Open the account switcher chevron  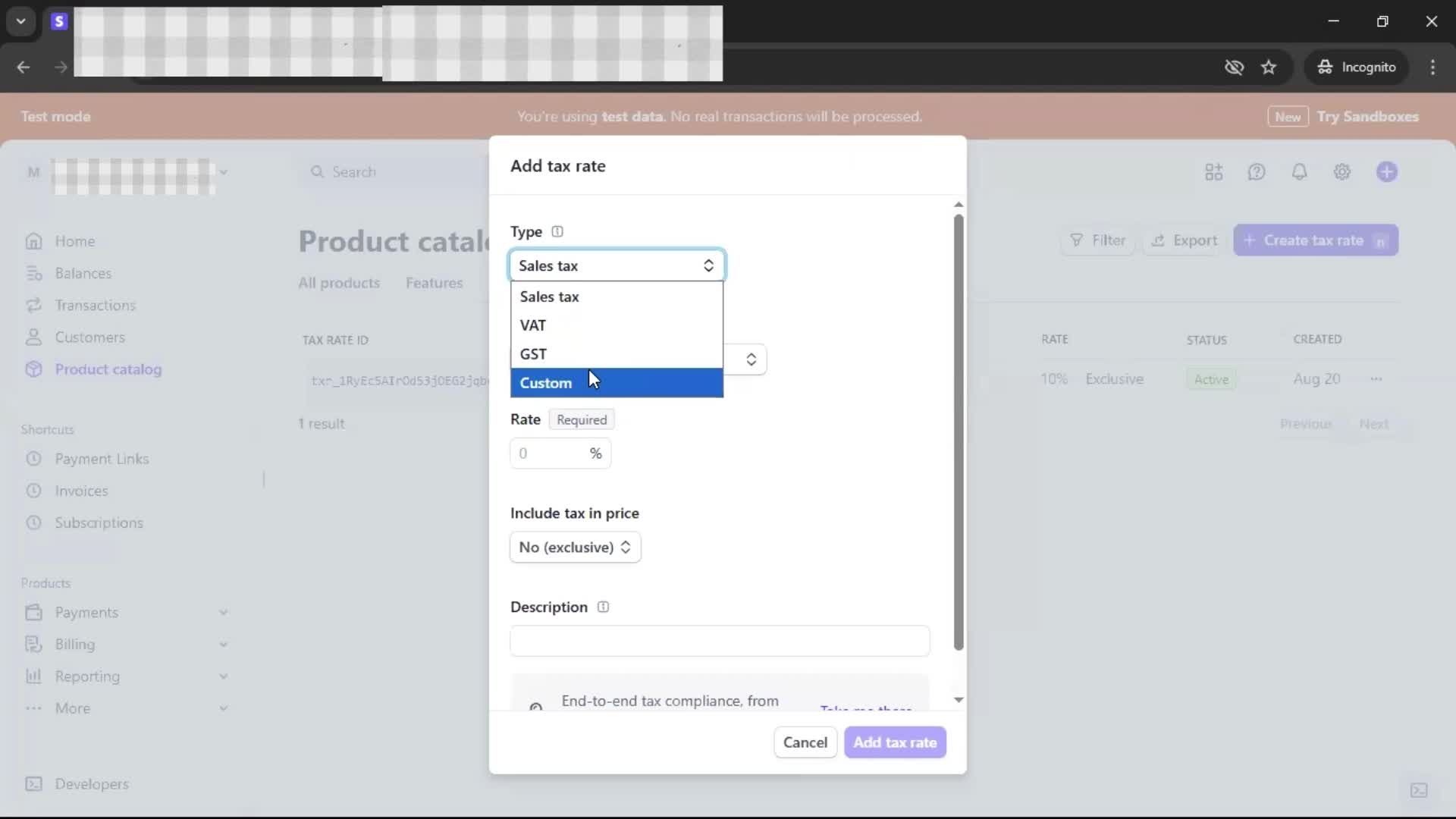pyautogui.click(x=223, y=172)
